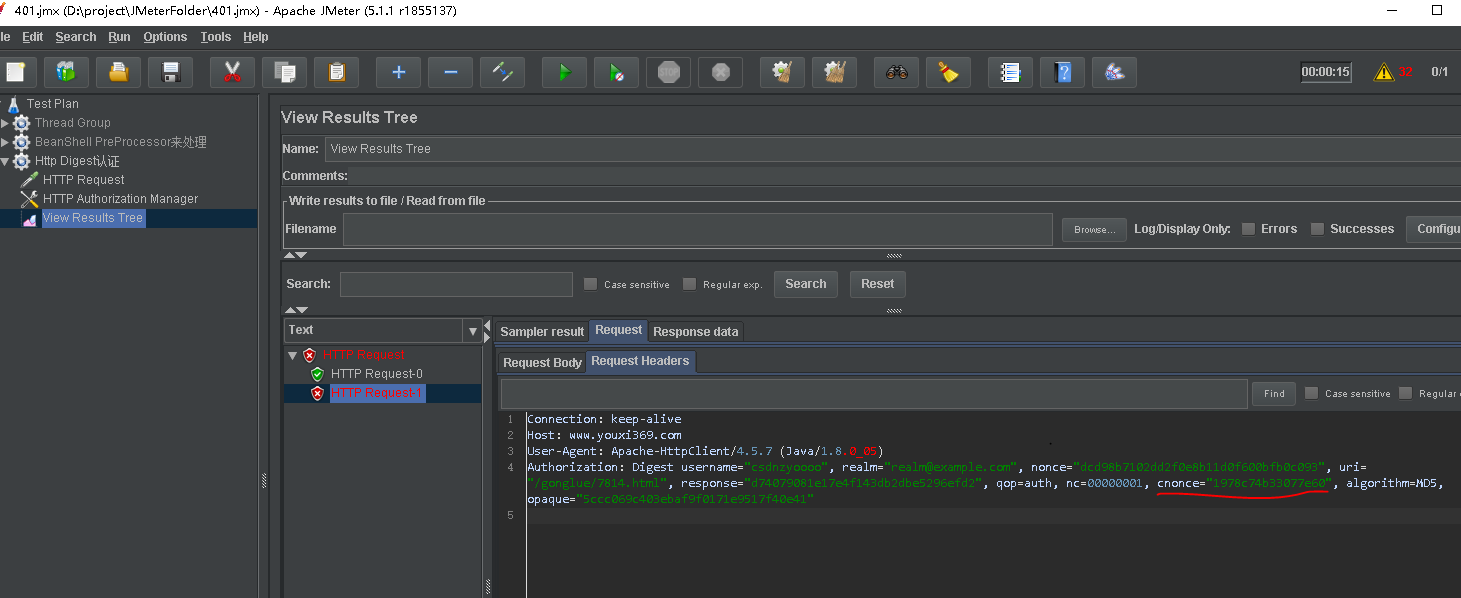Open the Search menu
This screenshot has width=1461, height=598.
(76, 37)
